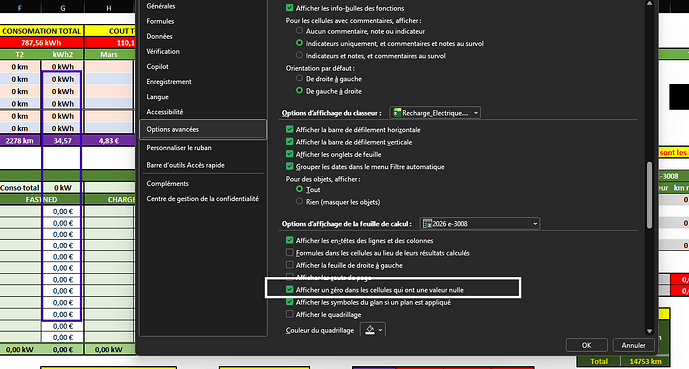Toggle Afficher les symboles du plan

(289, 302)
